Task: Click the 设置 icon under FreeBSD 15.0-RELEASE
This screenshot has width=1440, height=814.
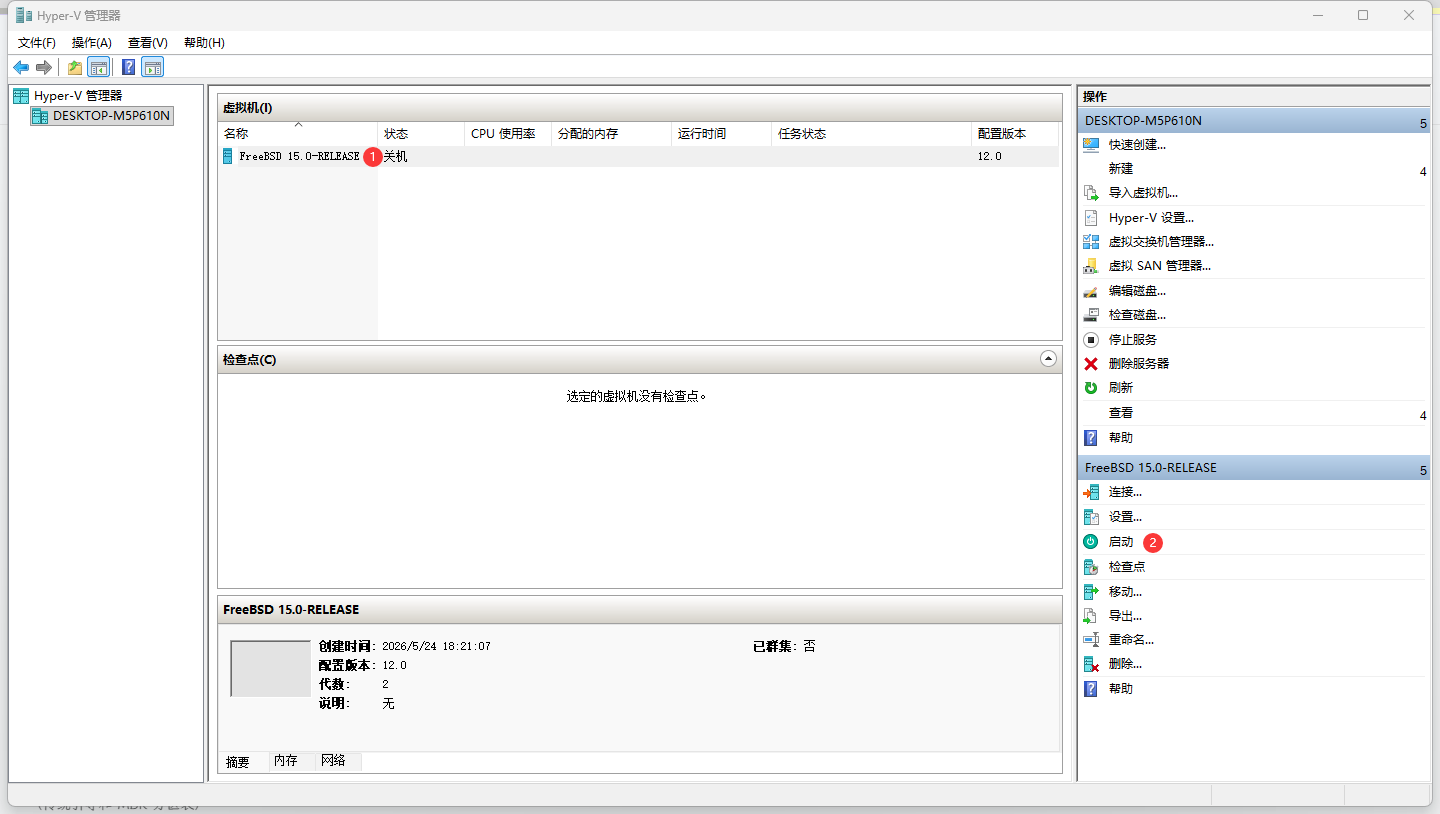Action: [1091, 517]
